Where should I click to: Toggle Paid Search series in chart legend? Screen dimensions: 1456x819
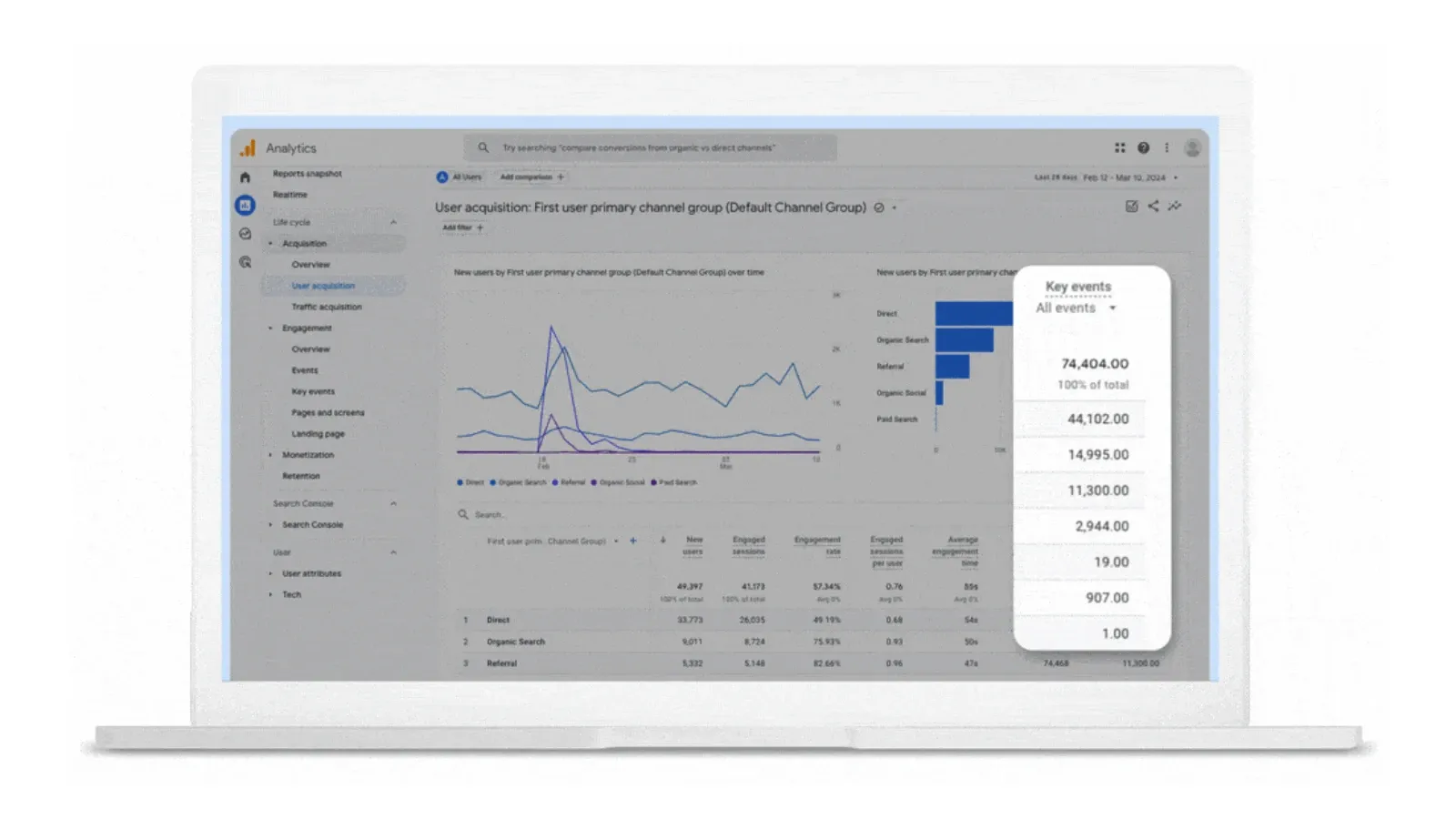coord(674,482)
